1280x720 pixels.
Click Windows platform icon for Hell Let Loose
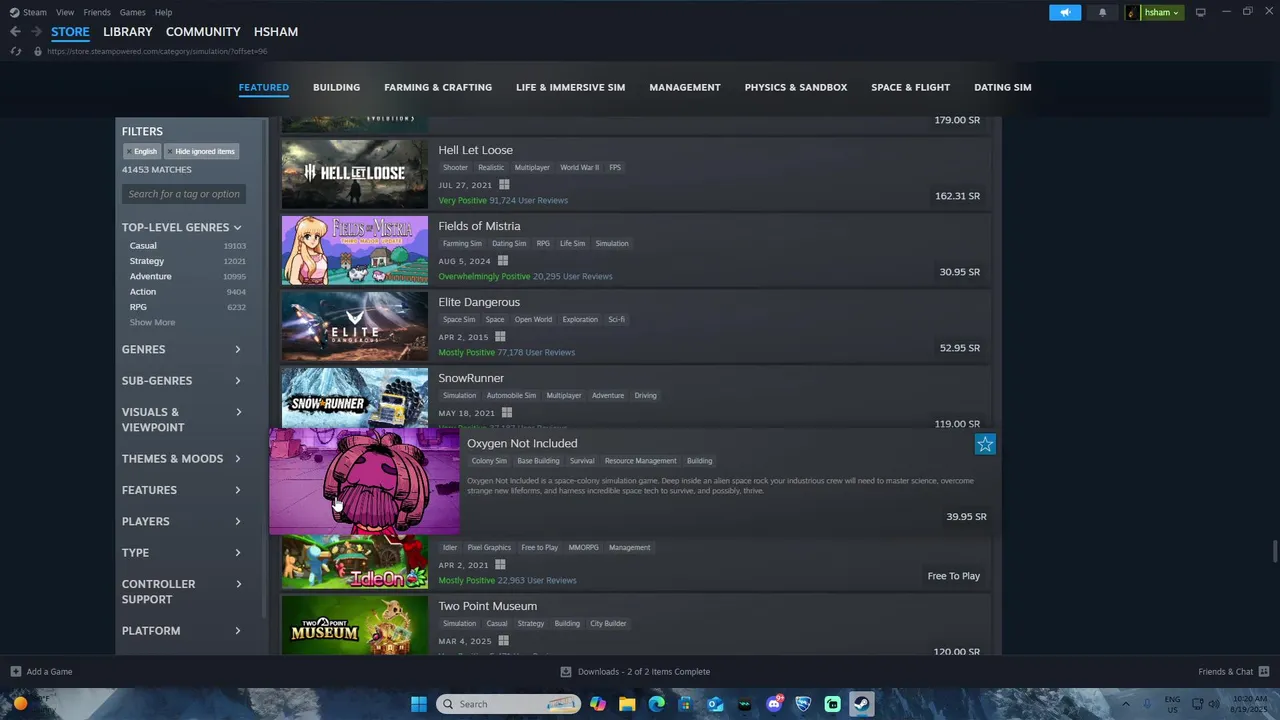coord(504,184)
